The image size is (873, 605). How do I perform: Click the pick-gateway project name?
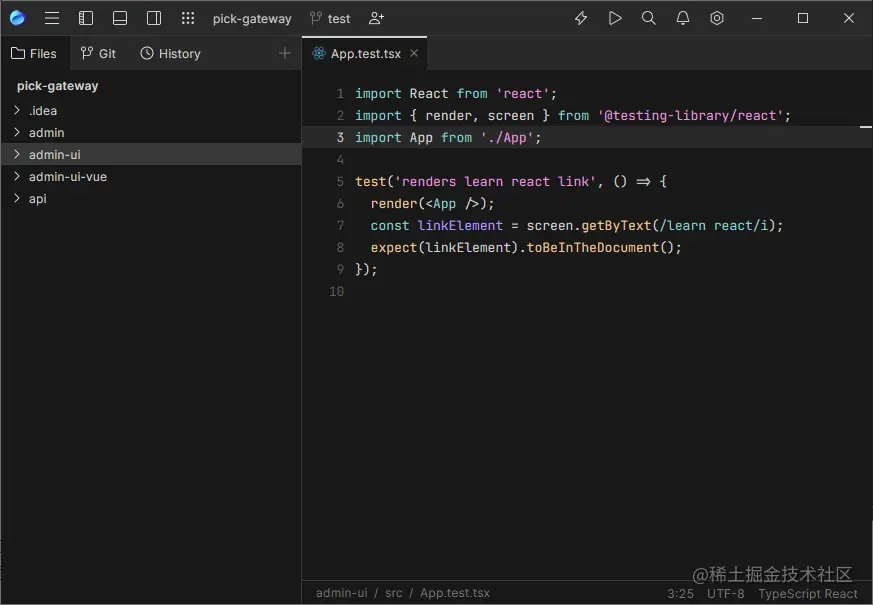pos(252,19)
